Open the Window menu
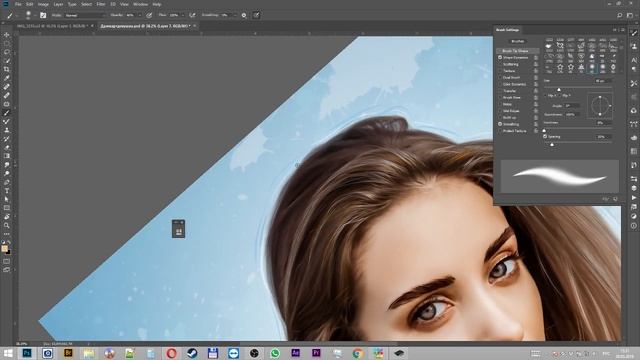The height and width of the screenshot is (360, 640). 140,4
